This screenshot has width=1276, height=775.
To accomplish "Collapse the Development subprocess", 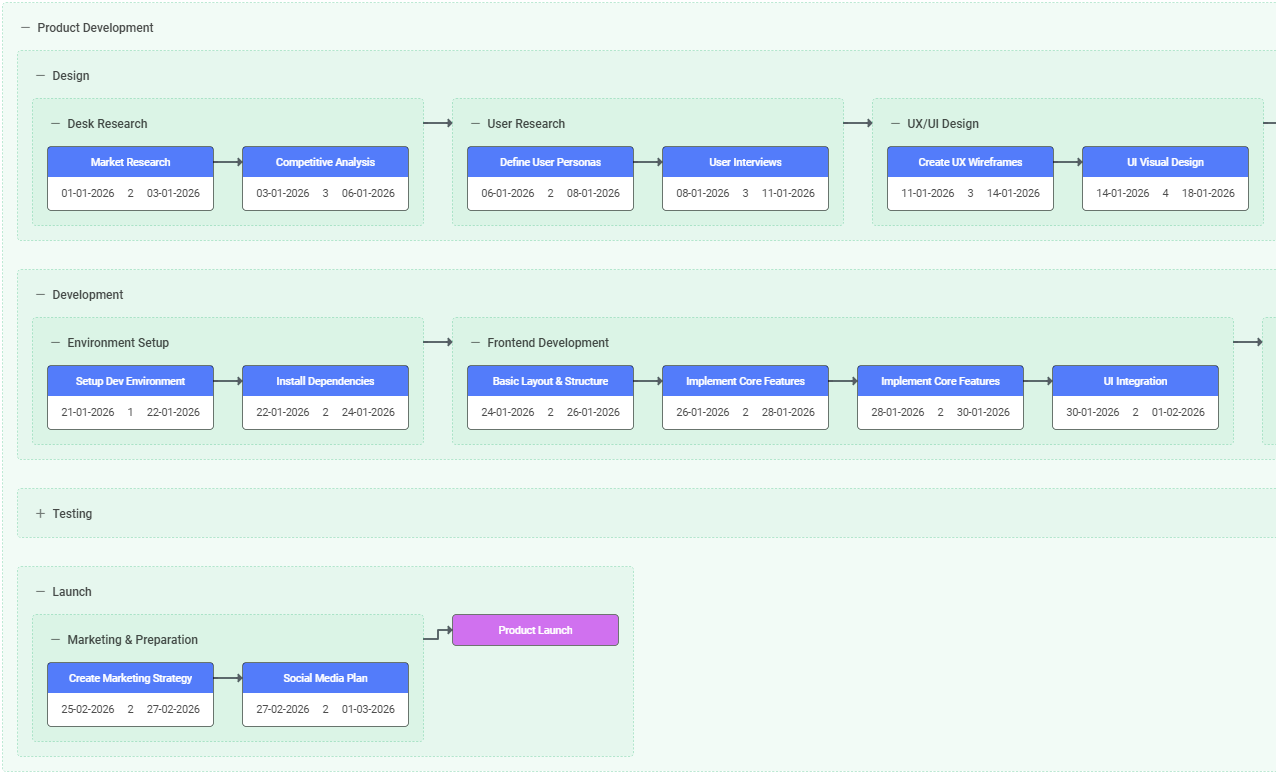I will [x=41, y=295].
